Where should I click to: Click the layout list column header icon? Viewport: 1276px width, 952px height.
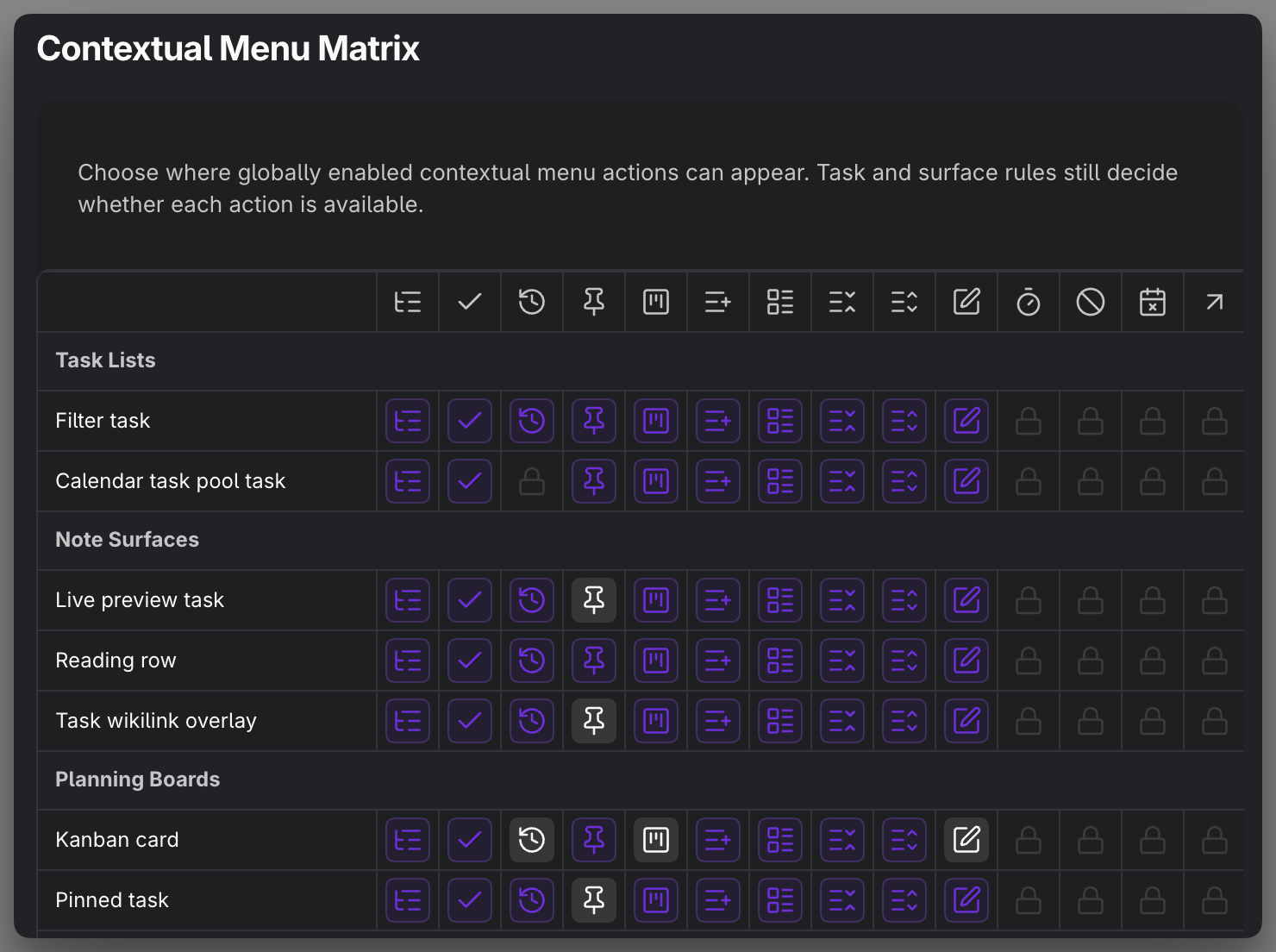tap(780, 302)
